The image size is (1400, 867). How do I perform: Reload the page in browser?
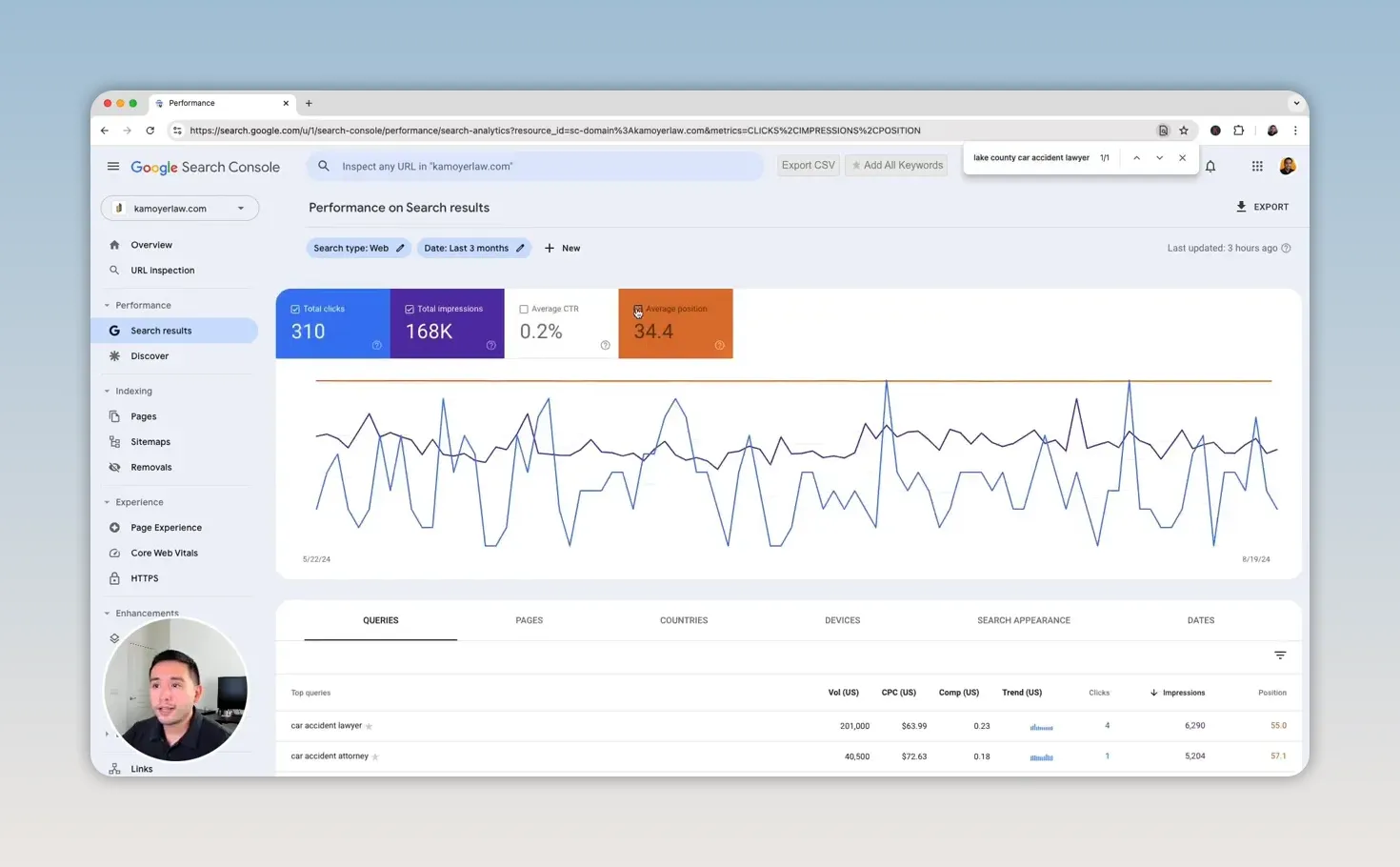[150, 131]
